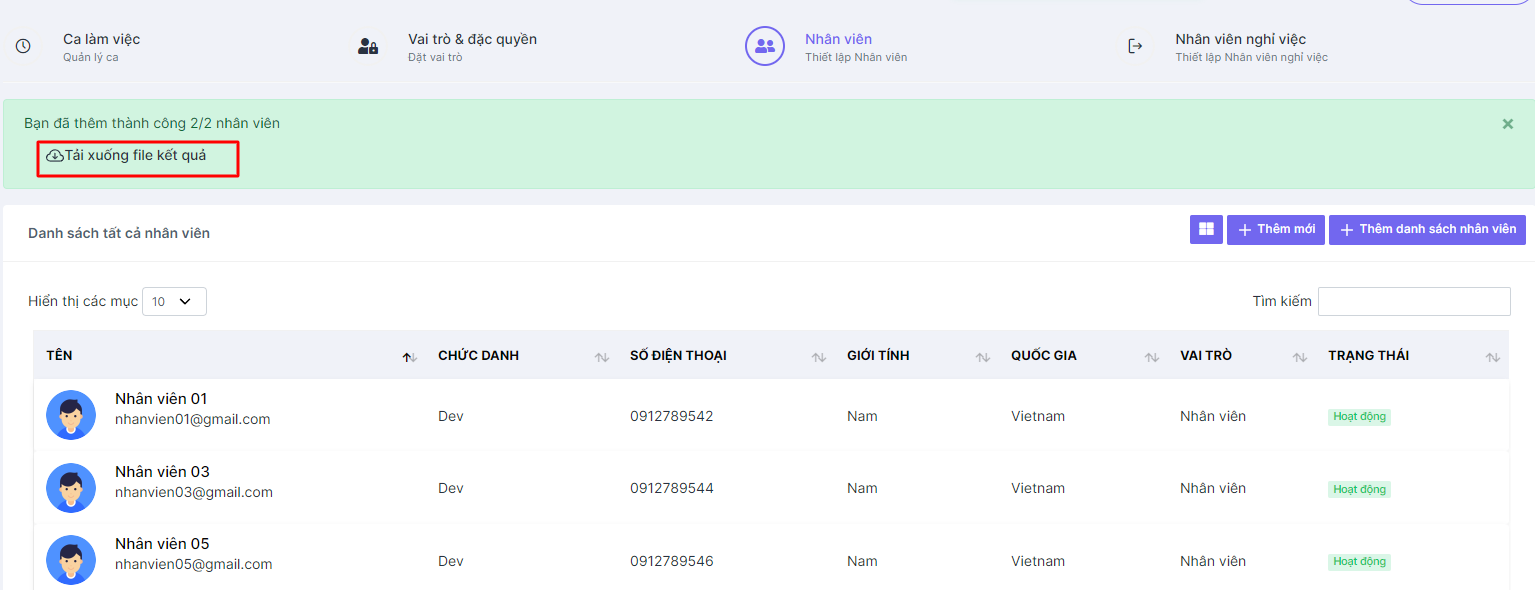Click the circled Nhân viên people icon
Image resolution: width=1535 pixels, height=590 pixels.
pyautogui.click(x=764, y=46)
